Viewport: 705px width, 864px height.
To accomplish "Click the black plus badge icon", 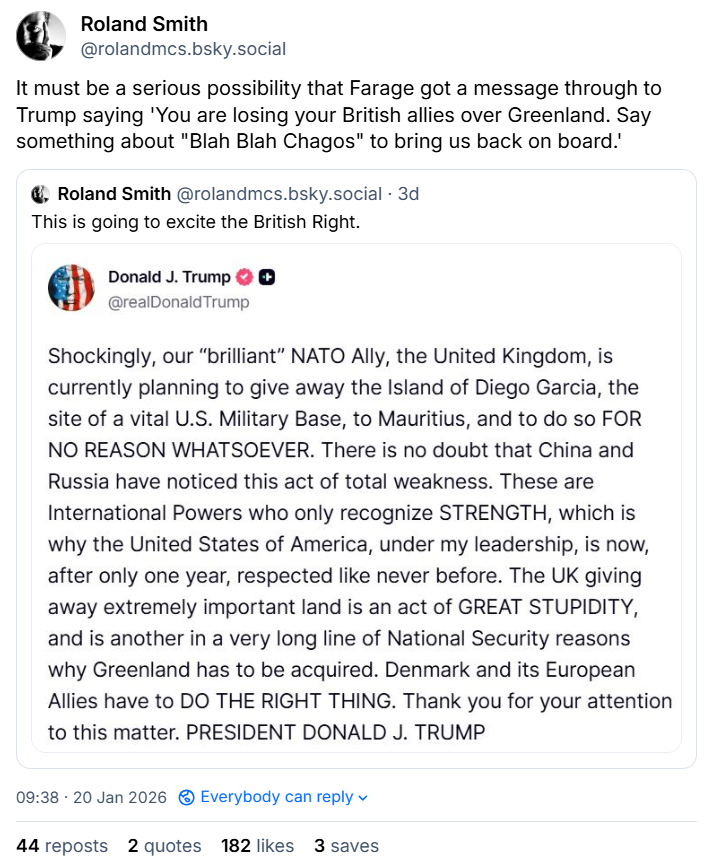I will 267,277.
